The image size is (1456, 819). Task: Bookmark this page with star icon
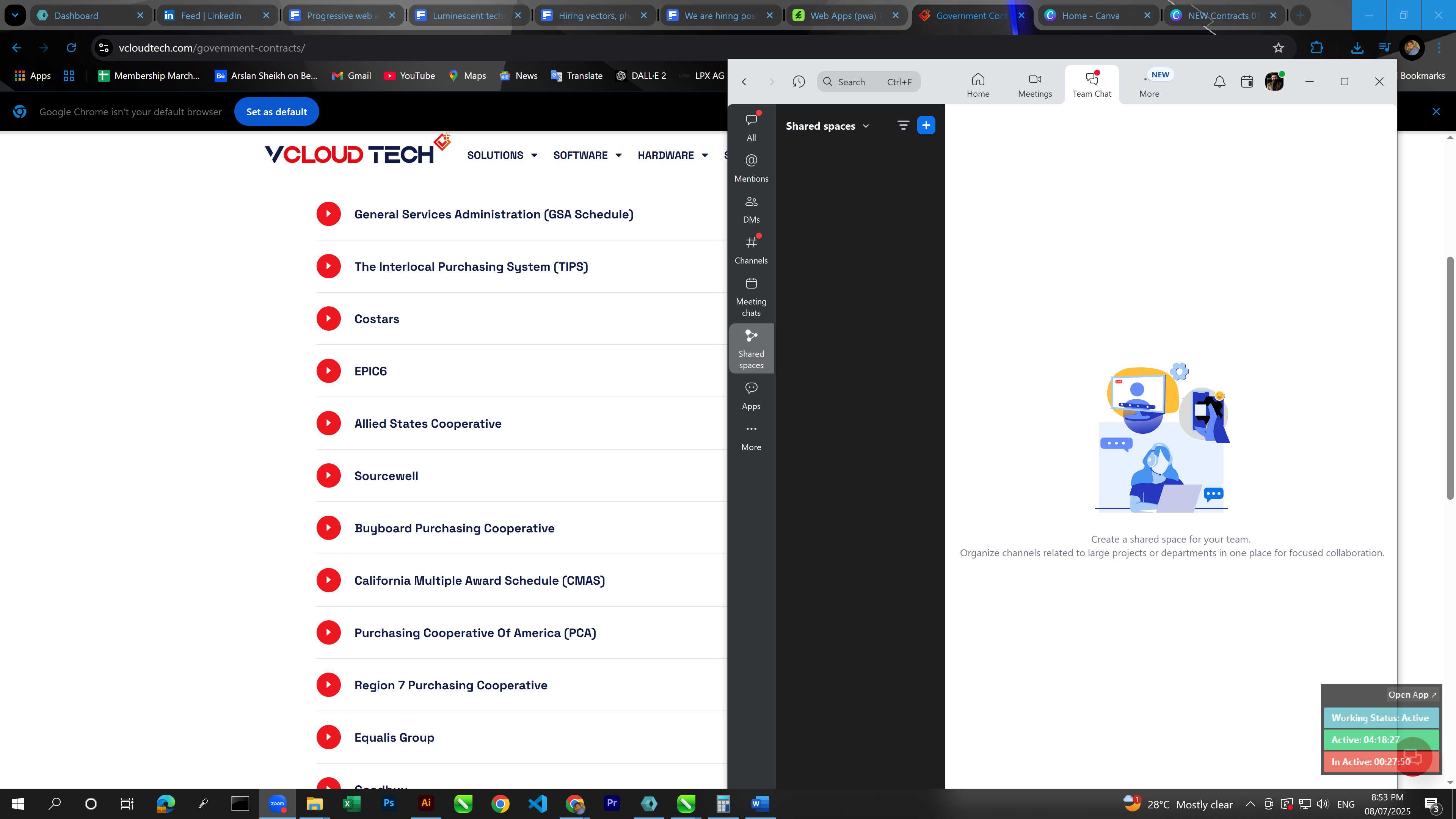(1279, 48)
